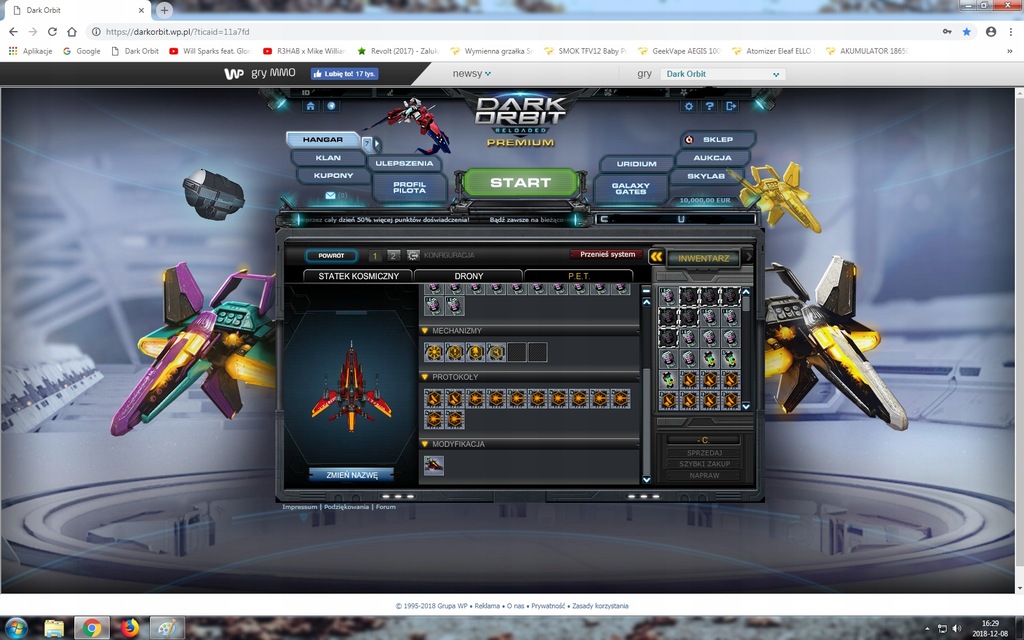Open the ULEPSZENIA menu item
The width and height of the screenshot is (1024, 640).
coord(404,163)
